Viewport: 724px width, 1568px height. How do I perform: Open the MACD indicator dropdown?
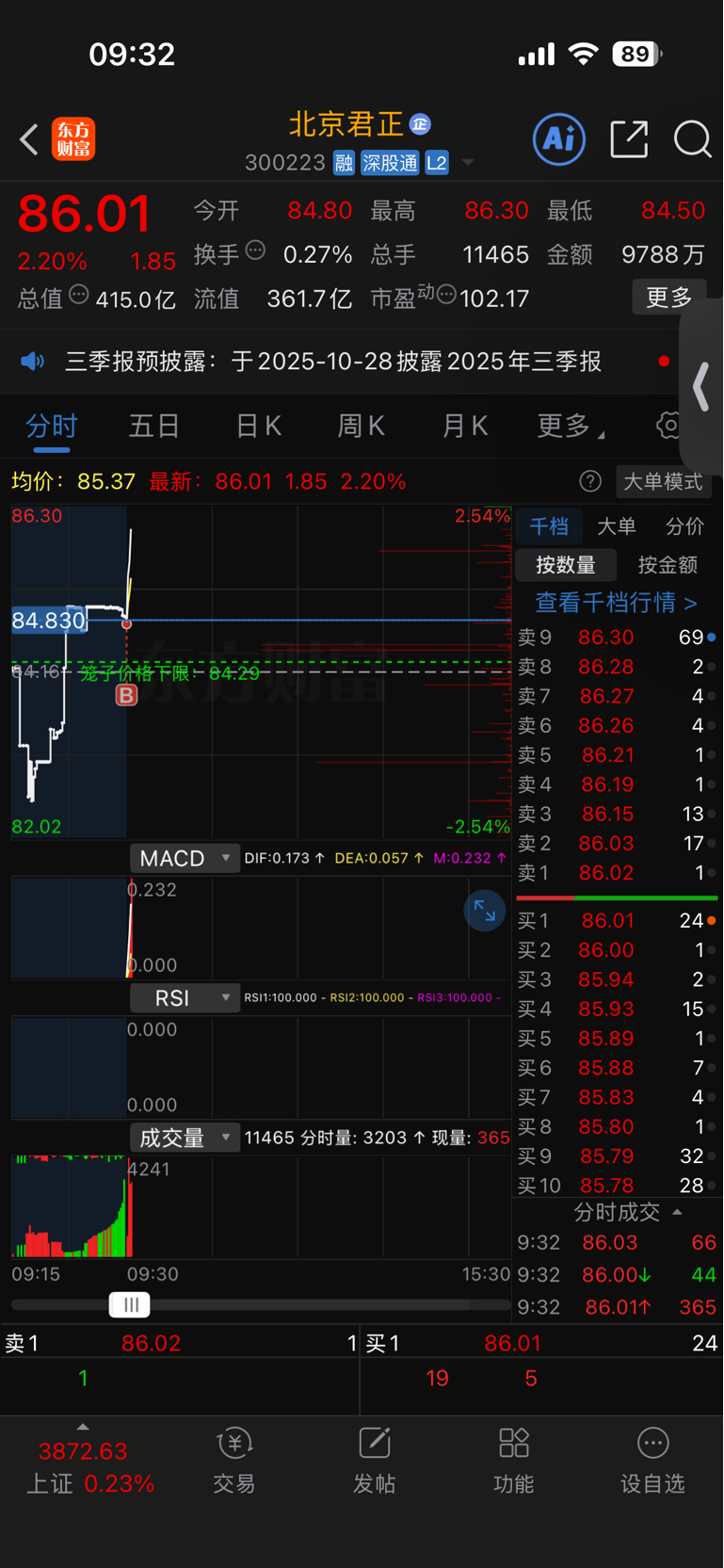185,859
